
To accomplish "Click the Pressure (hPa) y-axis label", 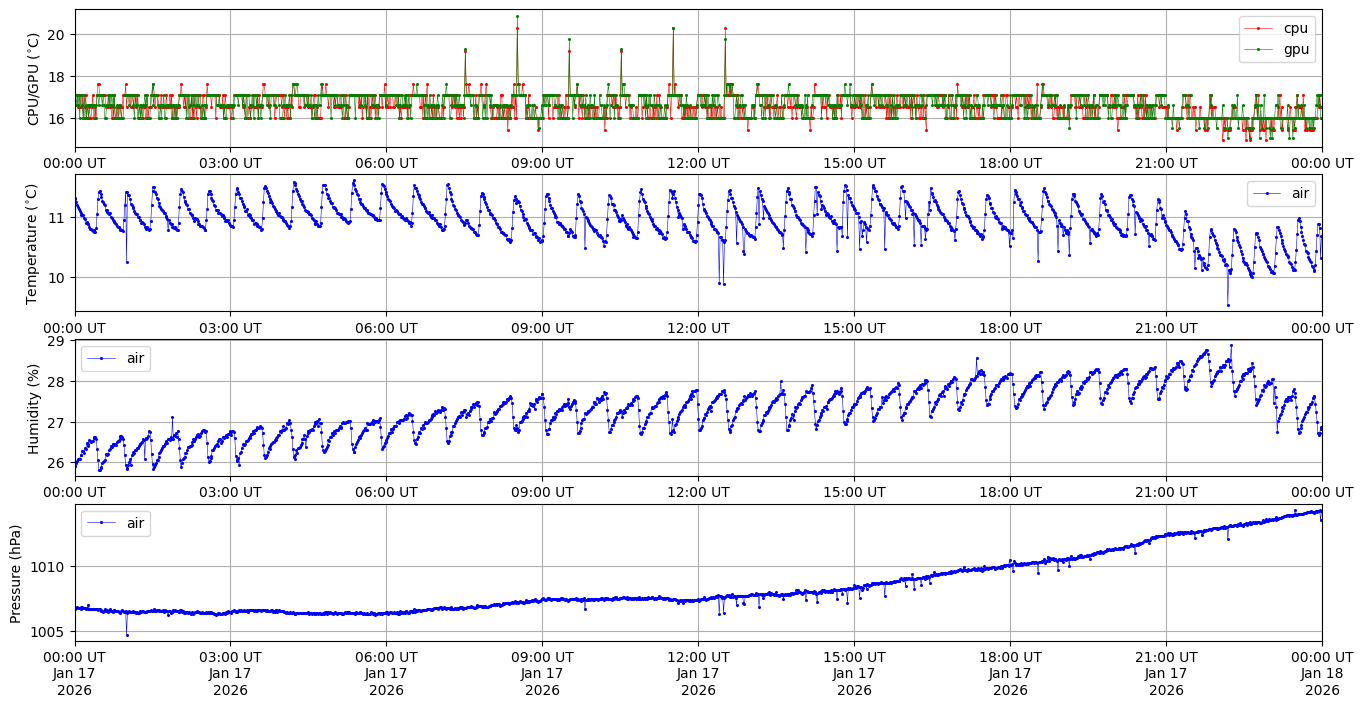I will [x=16, y=572].
